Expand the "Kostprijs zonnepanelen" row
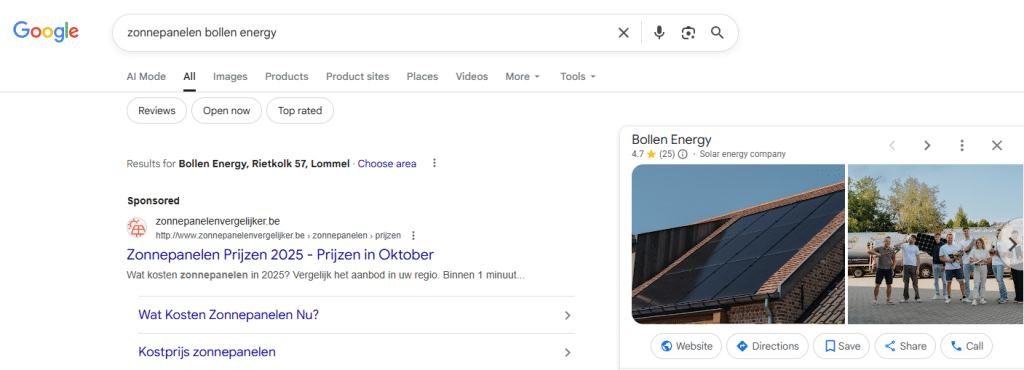The height and width of the screenshot is (370, 1024). [357, 352]
